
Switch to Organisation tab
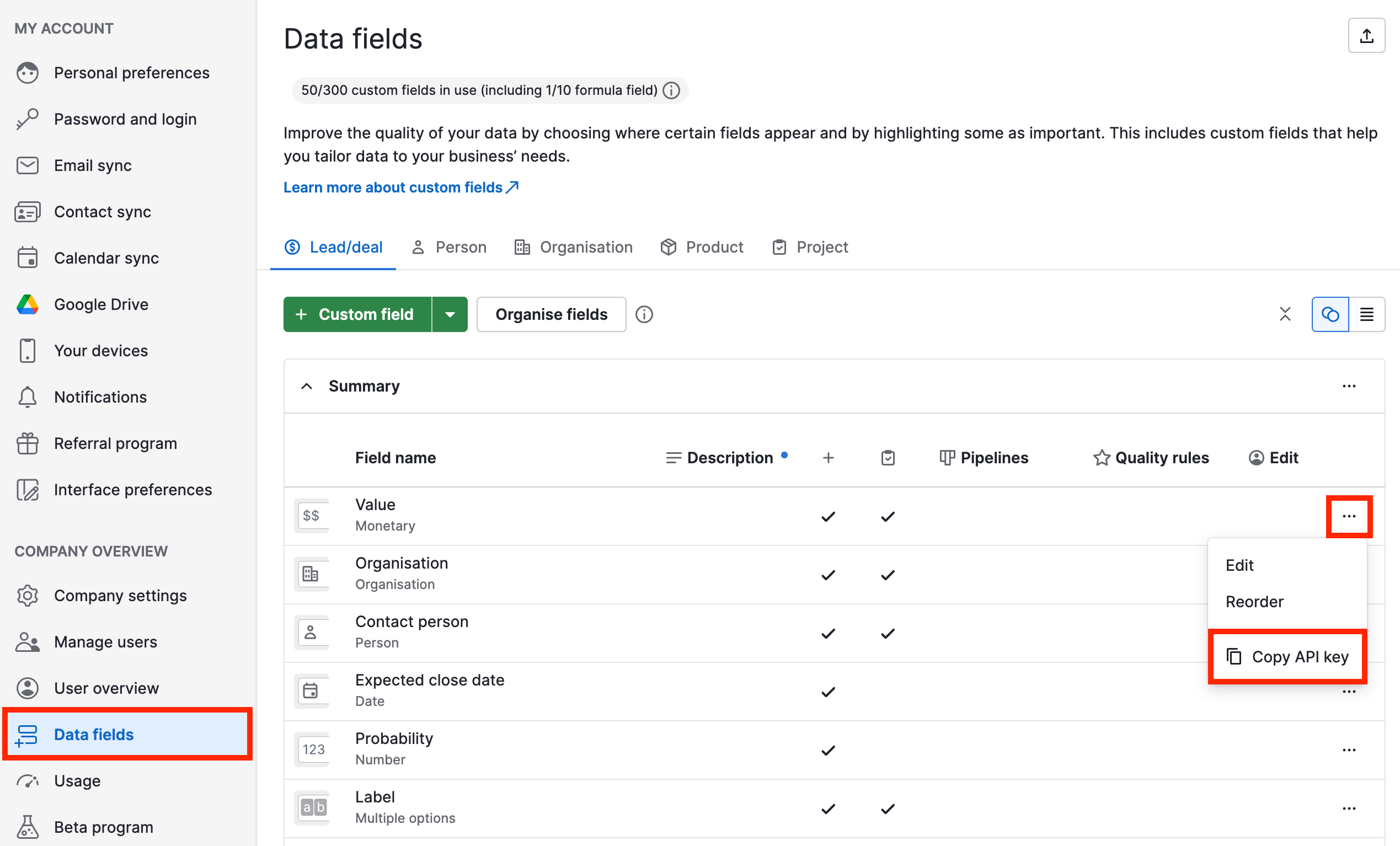[573, 247]
